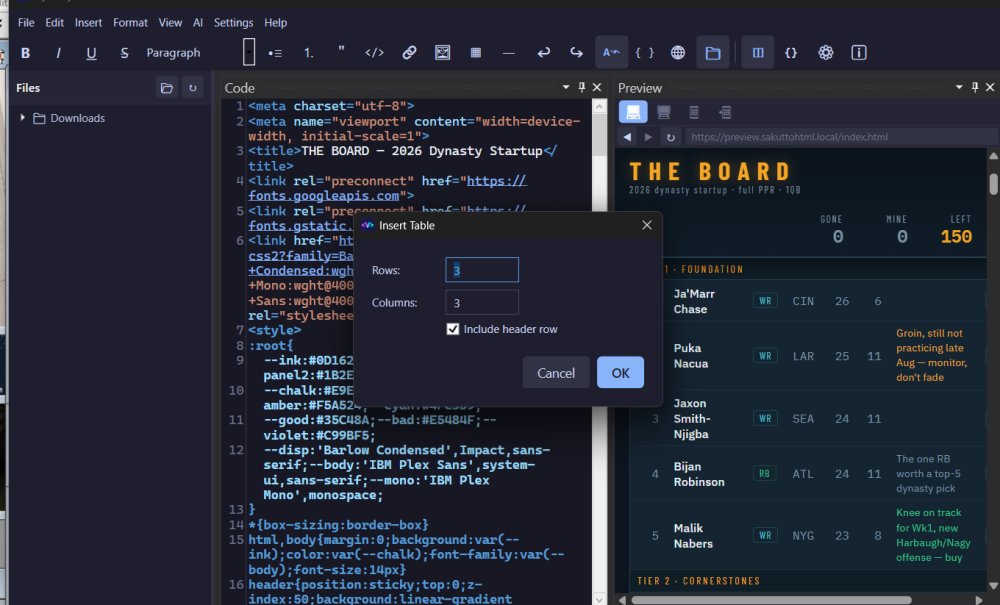Refresh the Files panel
The height and width of the screenshot is (605, 1000).
click(193, 88)
